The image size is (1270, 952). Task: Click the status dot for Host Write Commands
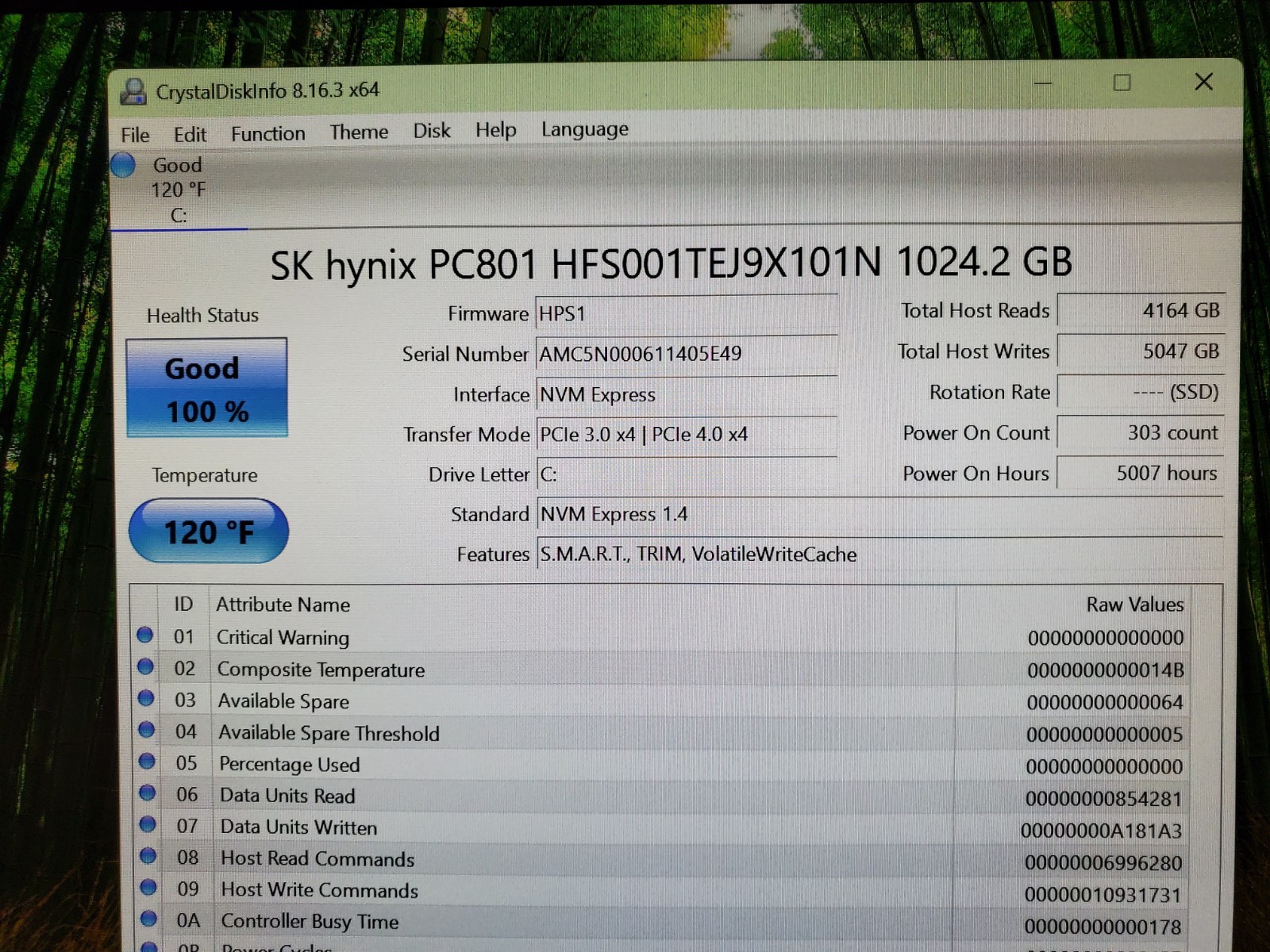[x=148, y=887]
